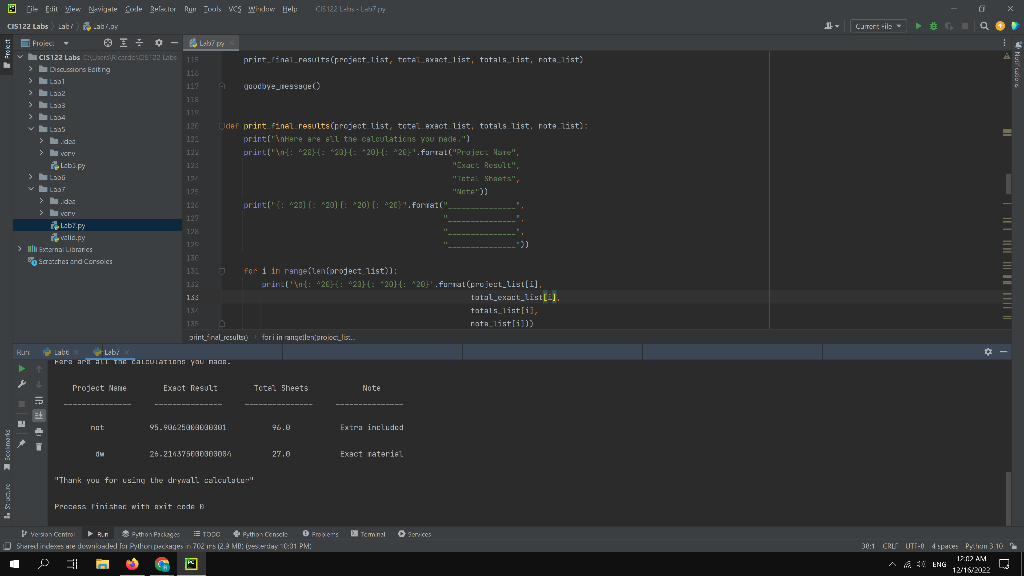Open Search Everywhere magnifier icon
The height and width of the screenshot is (576, 1024).
[x=984, y=26]
